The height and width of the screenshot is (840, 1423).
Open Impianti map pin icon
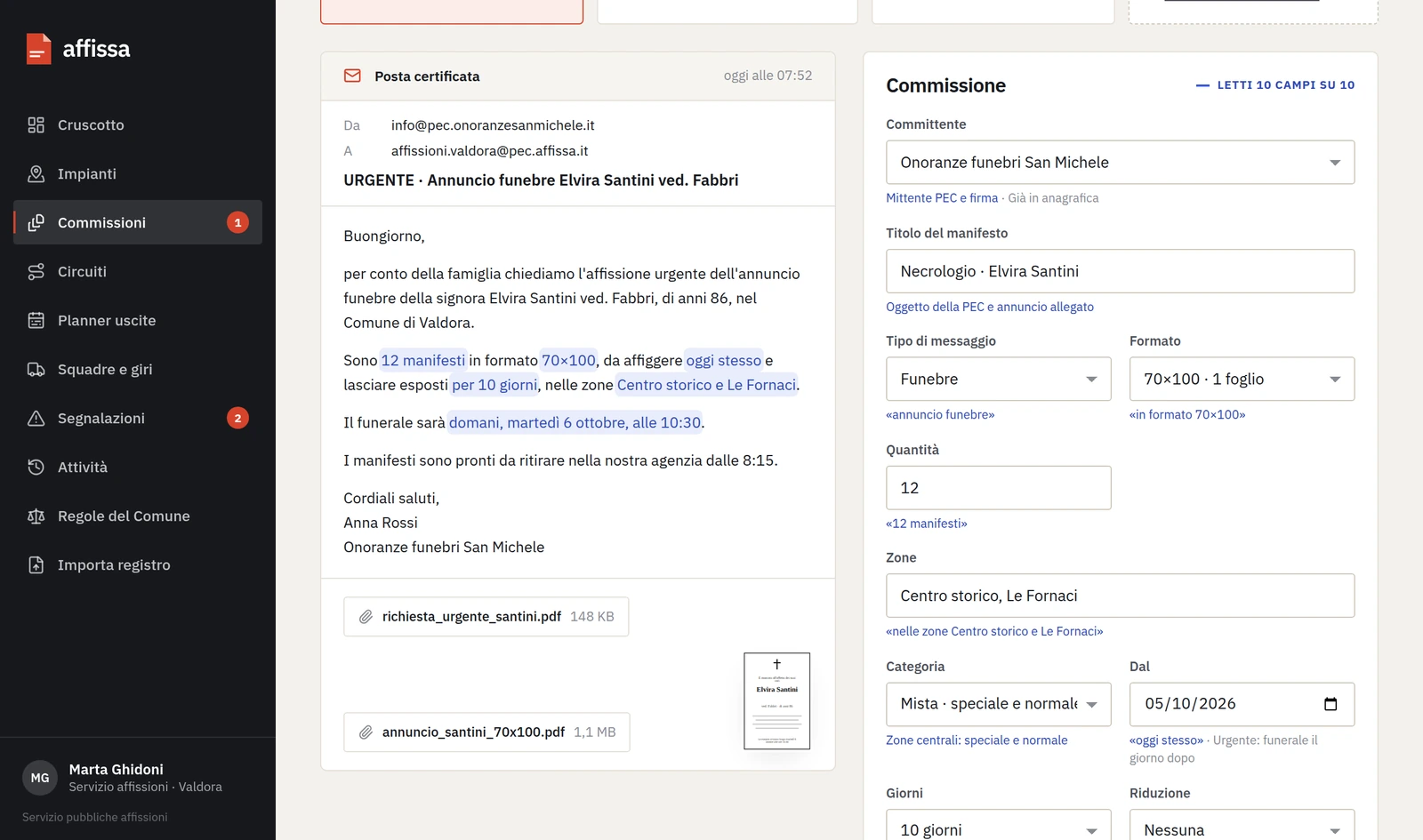[36, 174]
